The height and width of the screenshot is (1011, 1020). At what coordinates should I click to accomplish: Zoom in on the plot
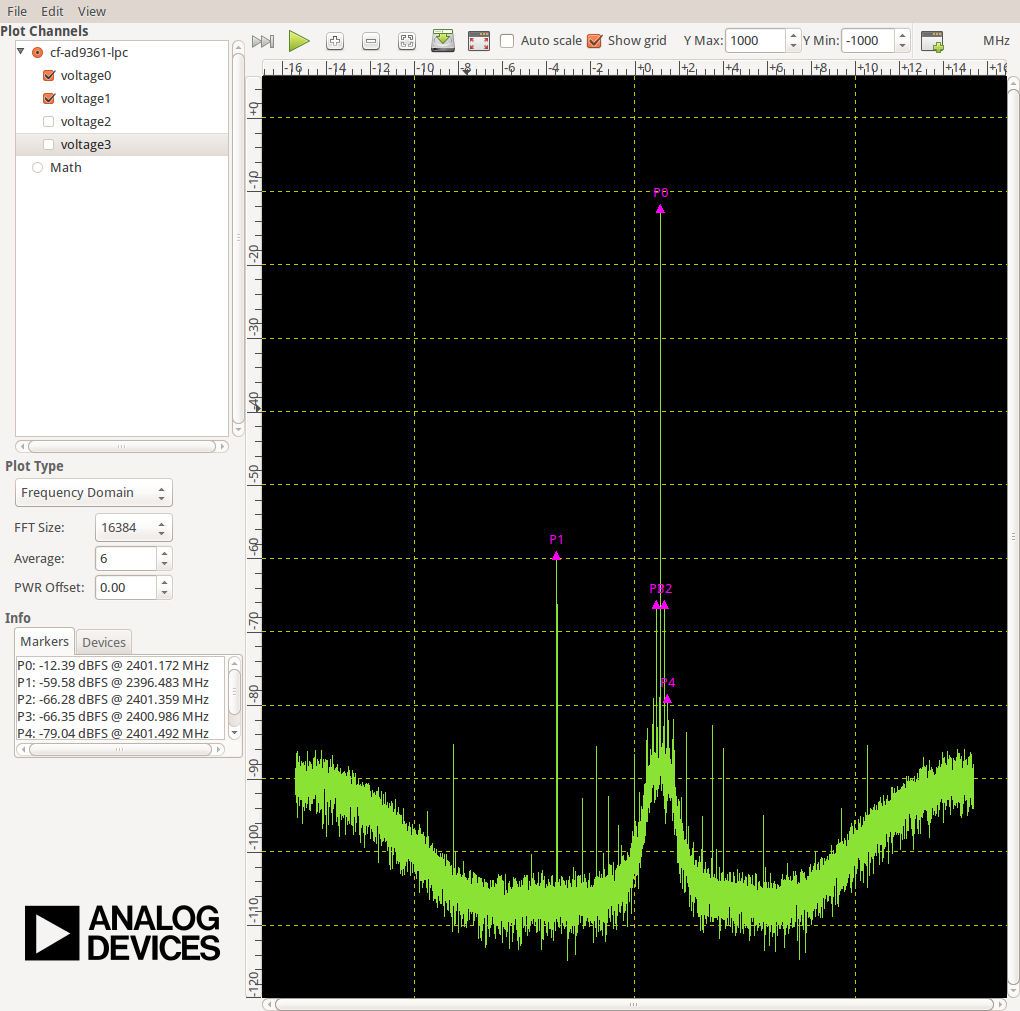pyautogui.click(x=335, y=41)
